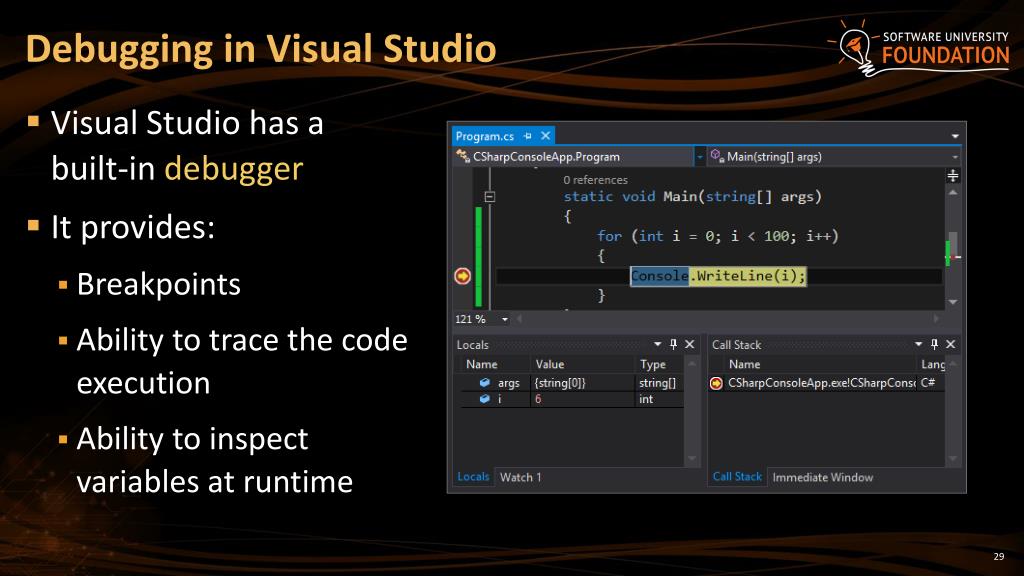Viewport: 1024px width, 576px height.
Task: Click the editor split window icon
Action: coord(953,176)
